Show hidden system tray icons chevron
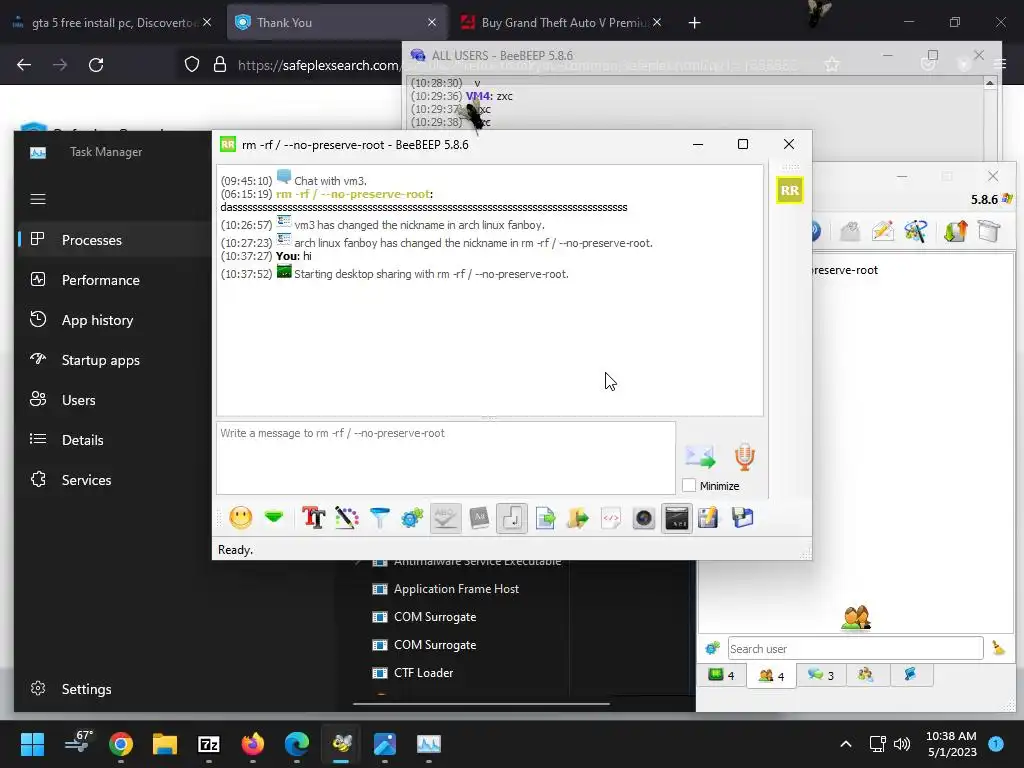Viewport: 1024px width, 768px height. coord(846,744)
